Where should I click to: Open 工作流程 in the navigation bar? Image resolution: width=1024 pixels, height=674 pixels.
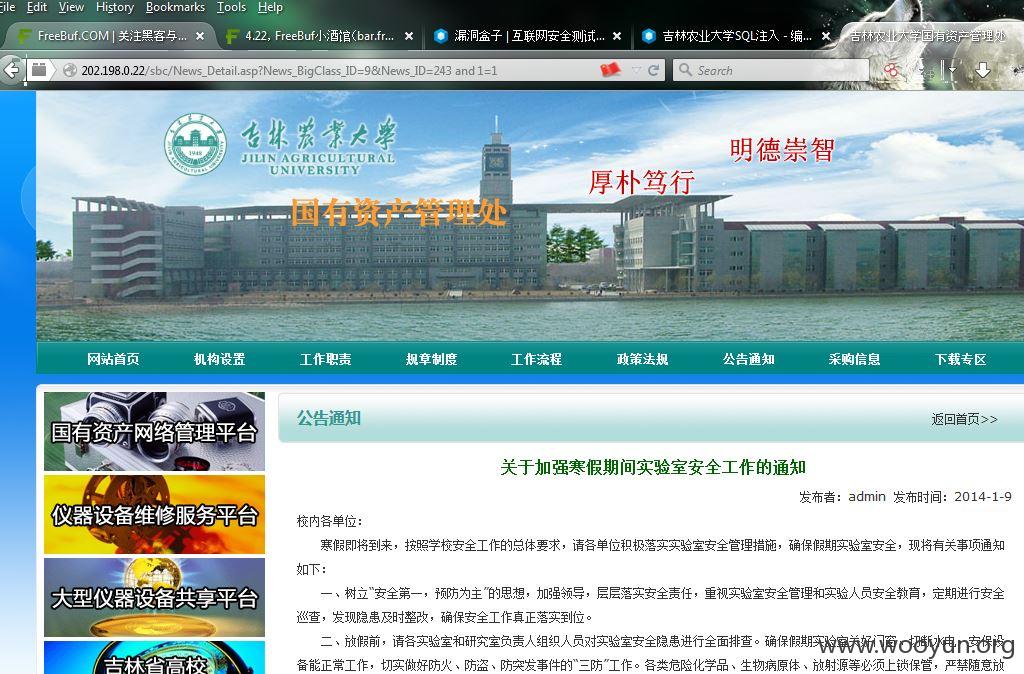click(536, 359)
